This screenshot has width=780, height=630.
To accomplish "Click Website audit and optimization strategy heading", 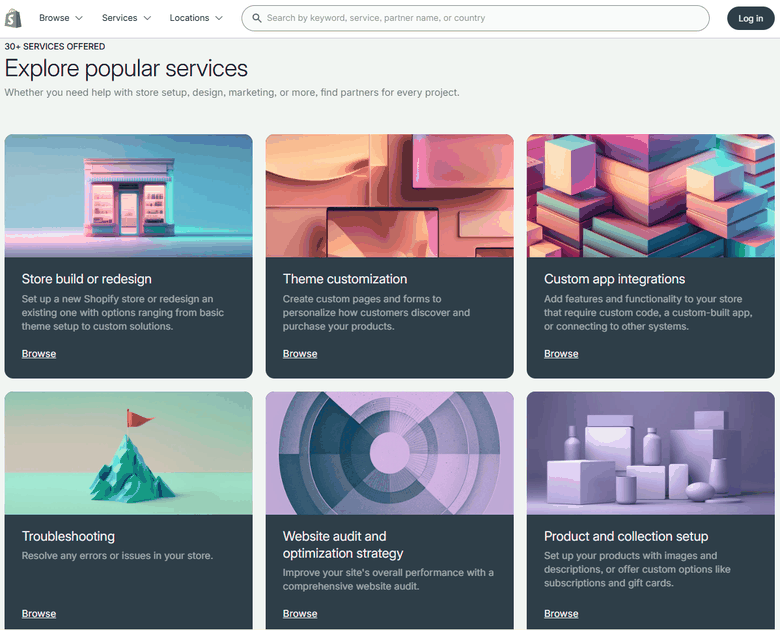I will point(343,545).
